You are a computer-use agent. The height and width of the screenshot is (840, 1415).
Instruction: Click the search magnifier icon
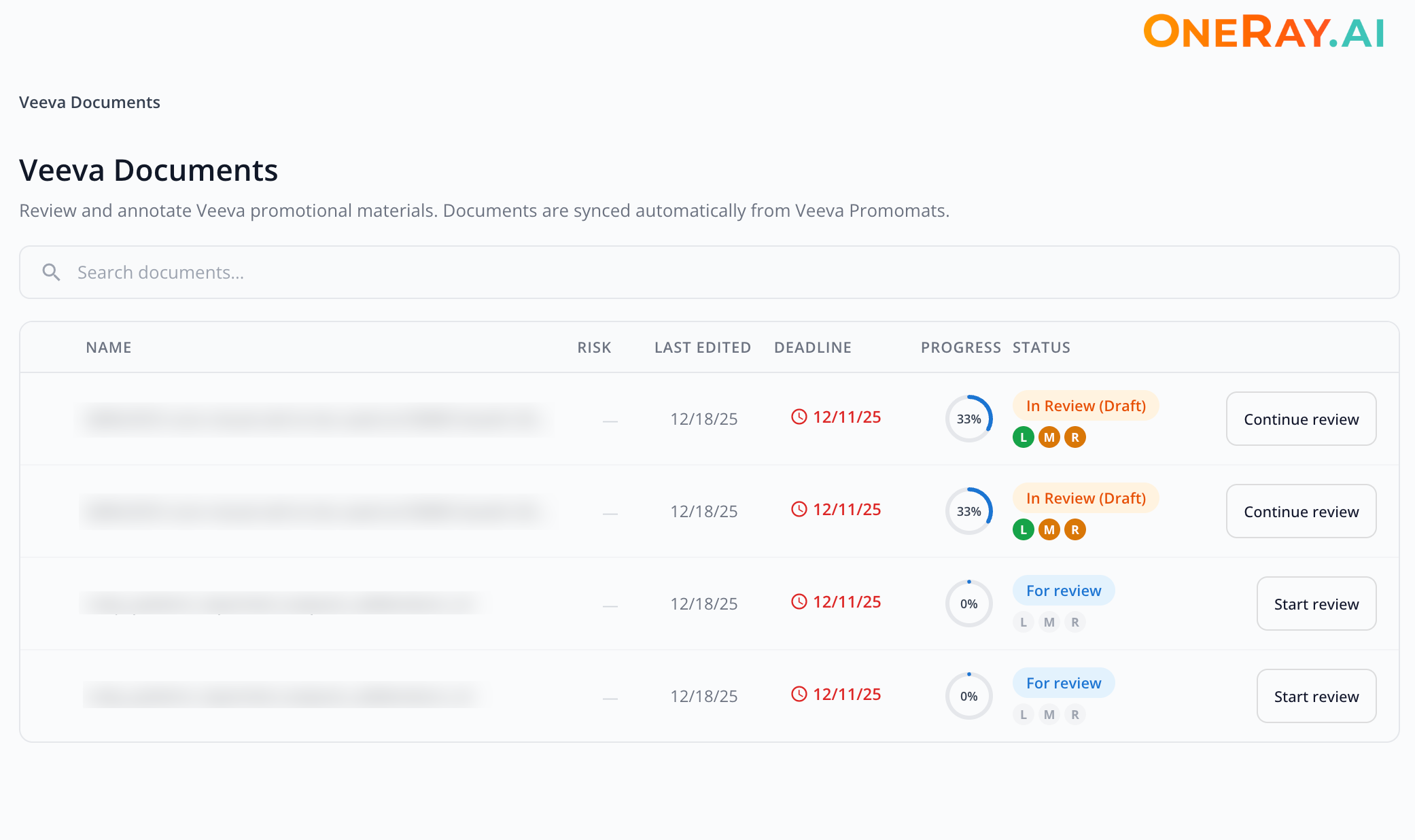51,272
